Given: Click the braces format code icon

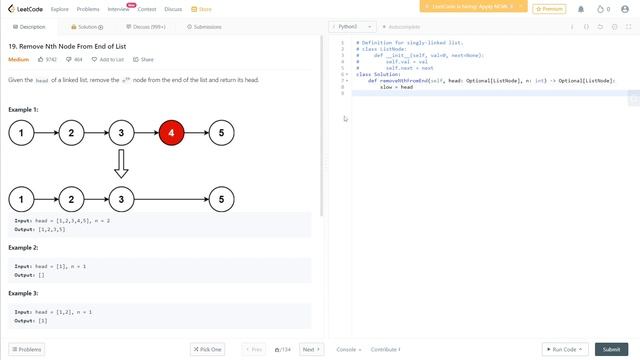Looking at the screenshot, I should [586, 27].
